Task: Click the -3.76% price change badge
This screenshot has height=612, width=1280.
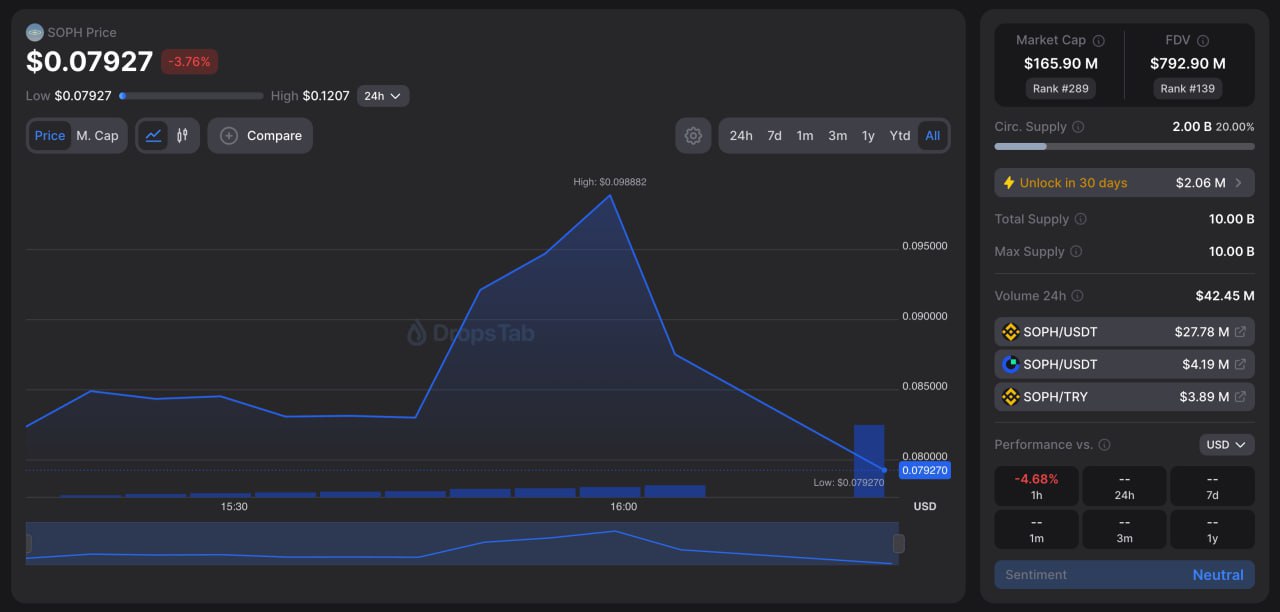Action: coord(189,62)
